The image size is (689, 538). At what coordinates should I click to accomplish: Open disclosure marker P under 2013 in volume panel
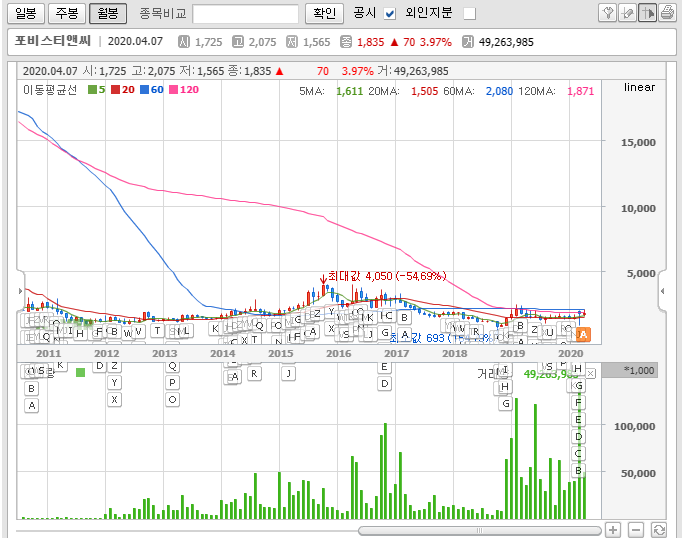(172, 383)
